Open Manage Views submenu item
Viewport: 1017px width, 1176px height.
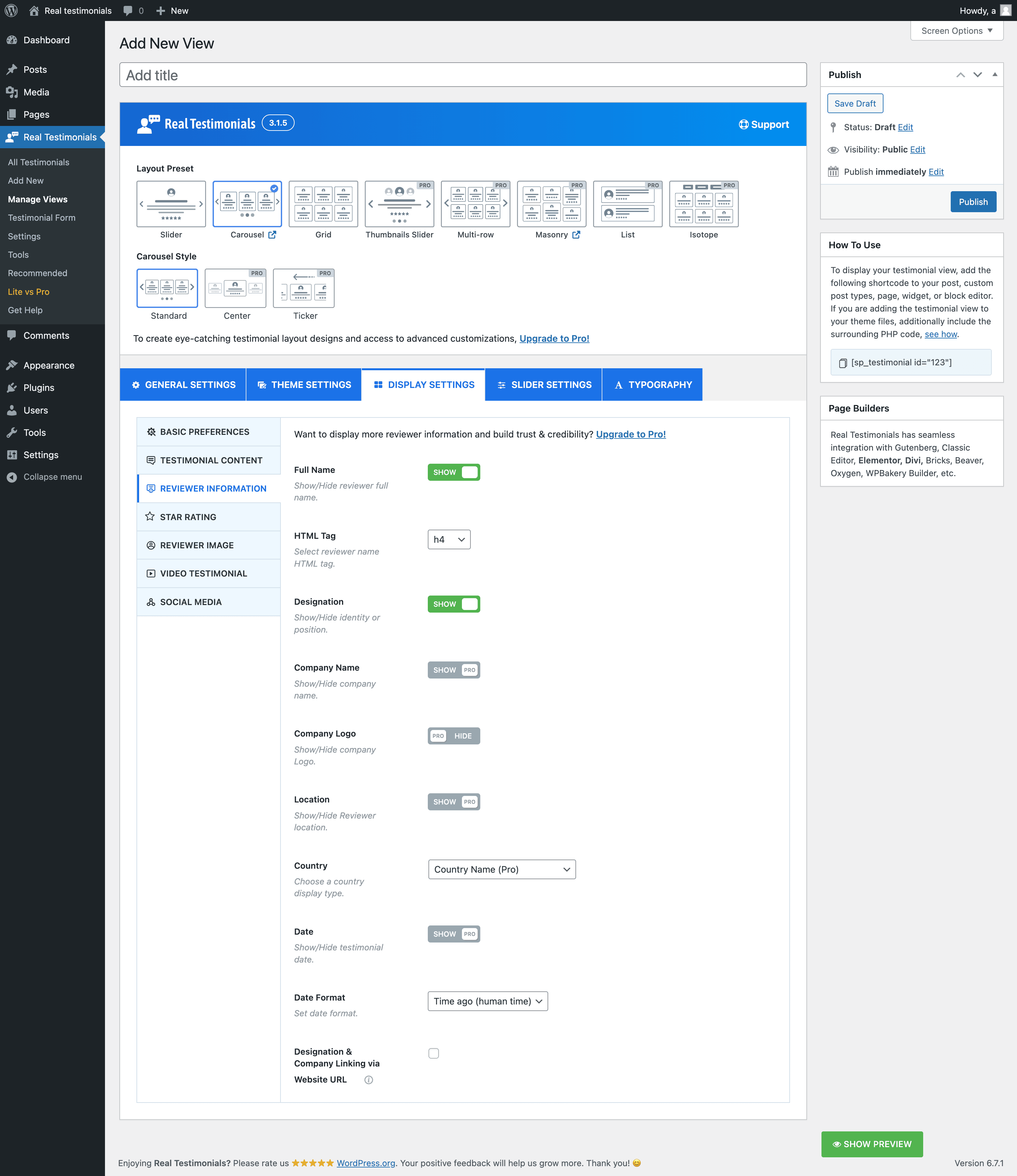click(x=37, y=199)
